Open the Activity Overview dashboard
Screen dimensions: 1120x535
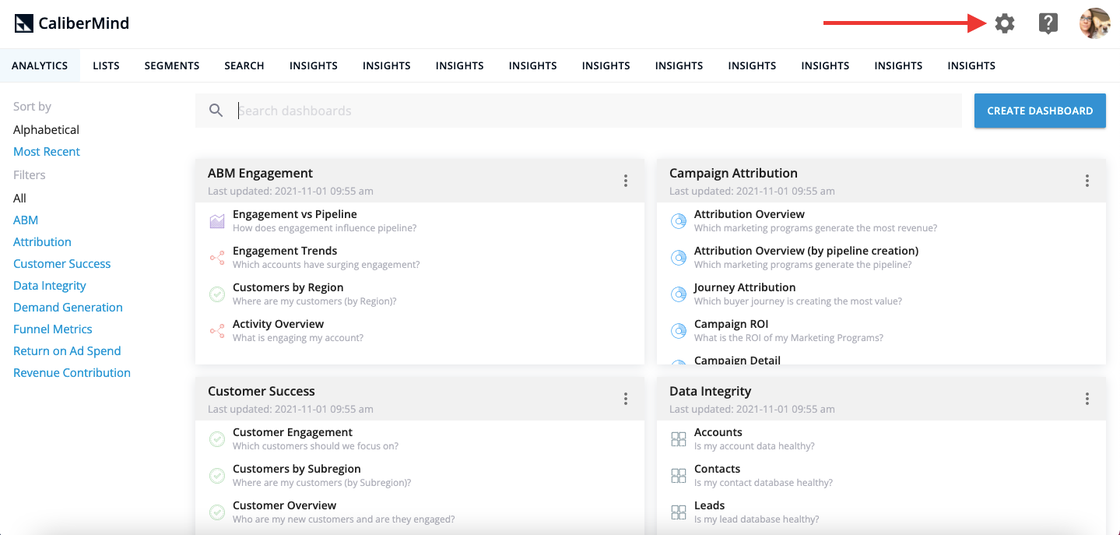[278, 324]
